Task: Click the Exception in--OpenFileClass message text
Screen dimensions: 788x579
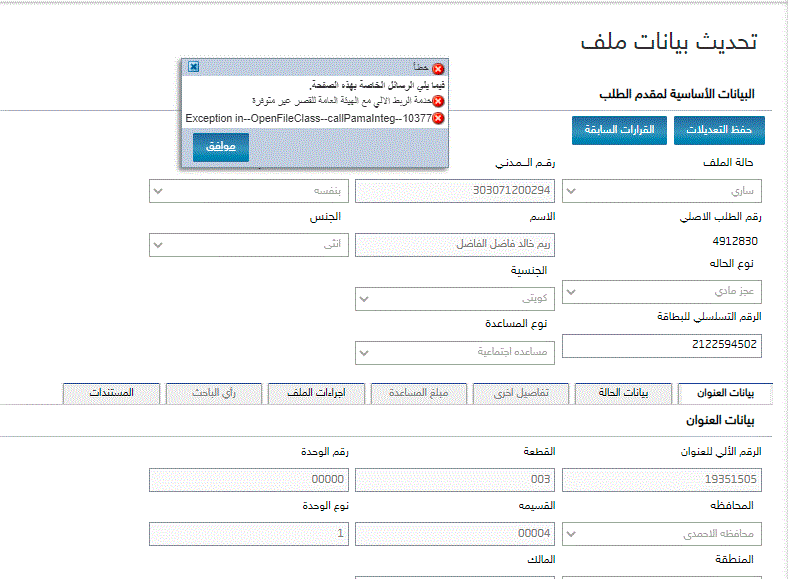Action: click(309, 119)
